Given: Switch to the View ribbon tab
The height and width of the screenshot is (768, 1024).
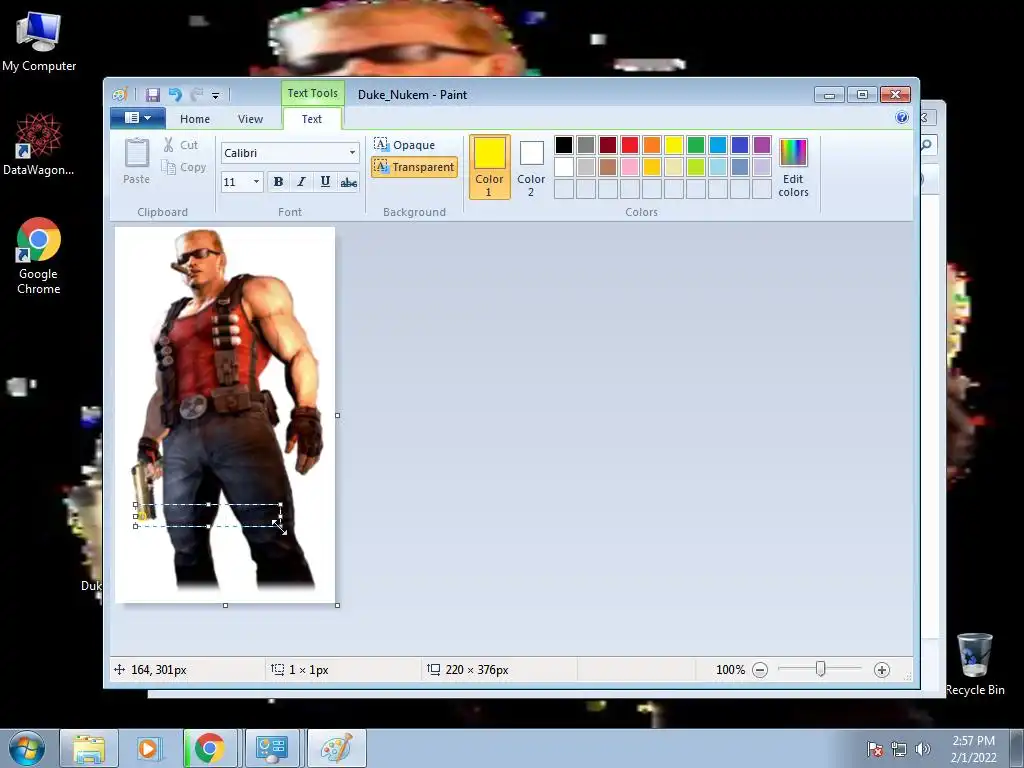Looking at the screenshot, I should [250, 119].
